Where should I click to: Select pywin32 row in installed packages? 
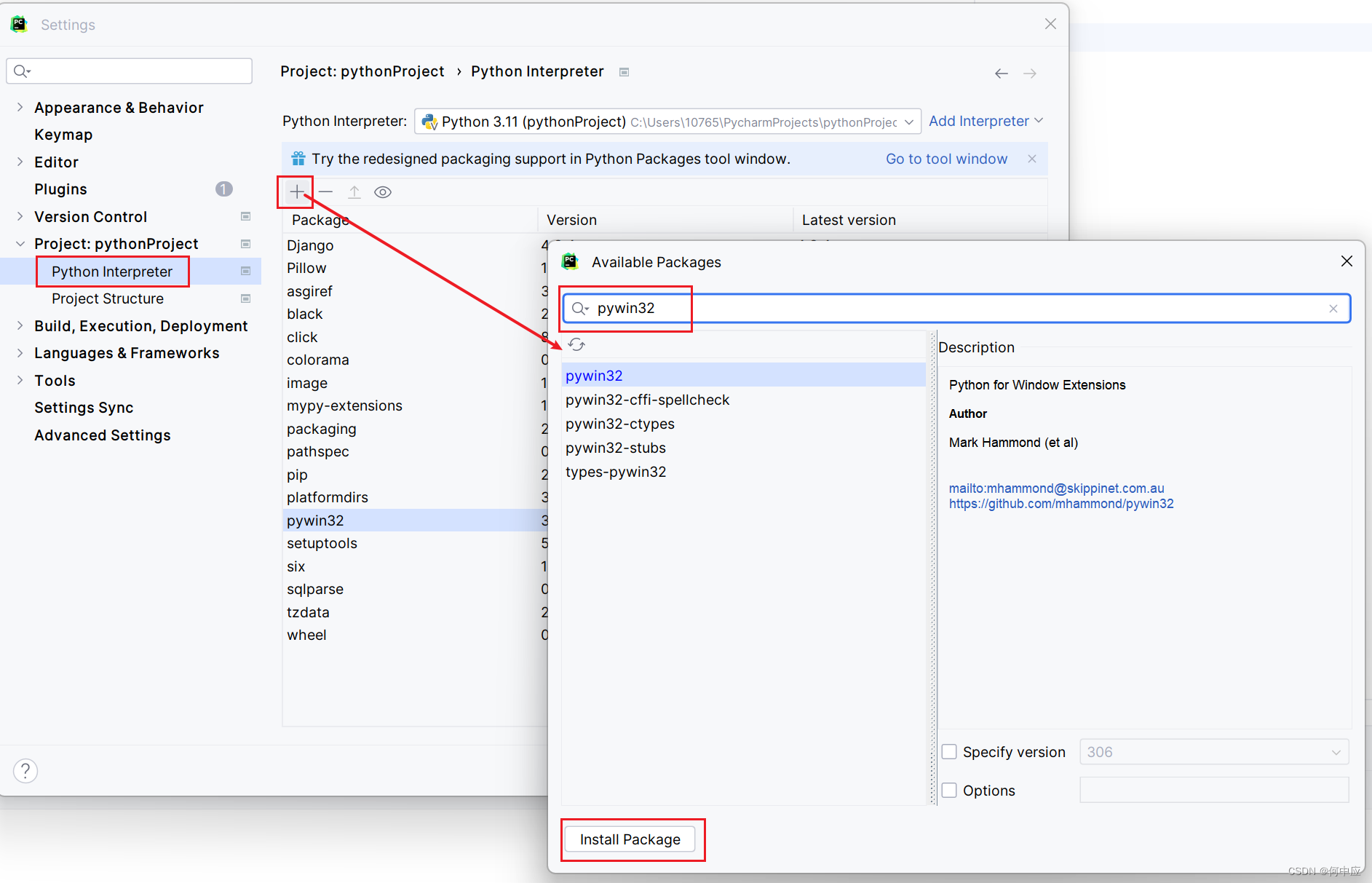coord(415,520)
